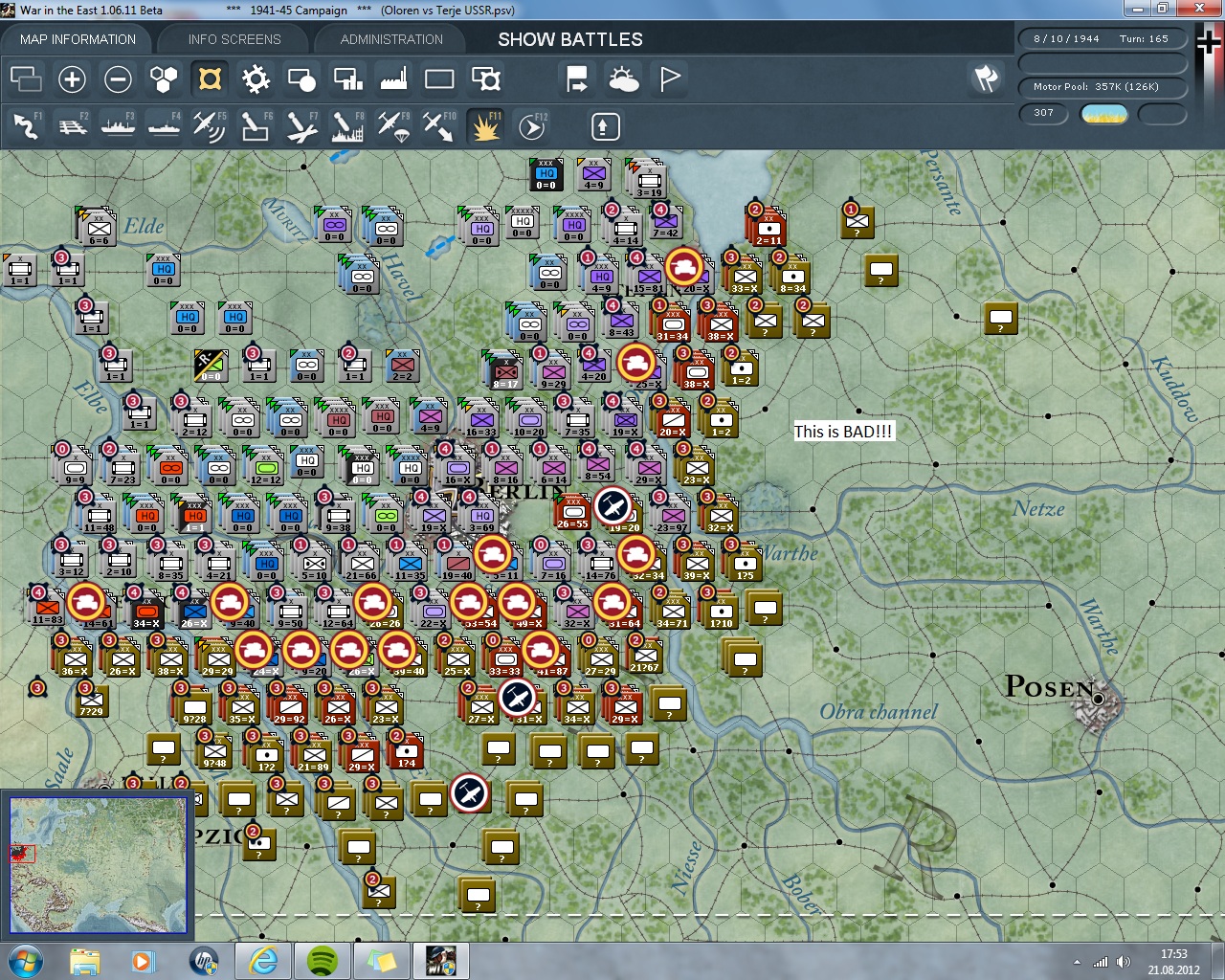Switch to the INFO SCREENS tab
The width and height of the screenshot is (1225, 980).
point(234,39)
